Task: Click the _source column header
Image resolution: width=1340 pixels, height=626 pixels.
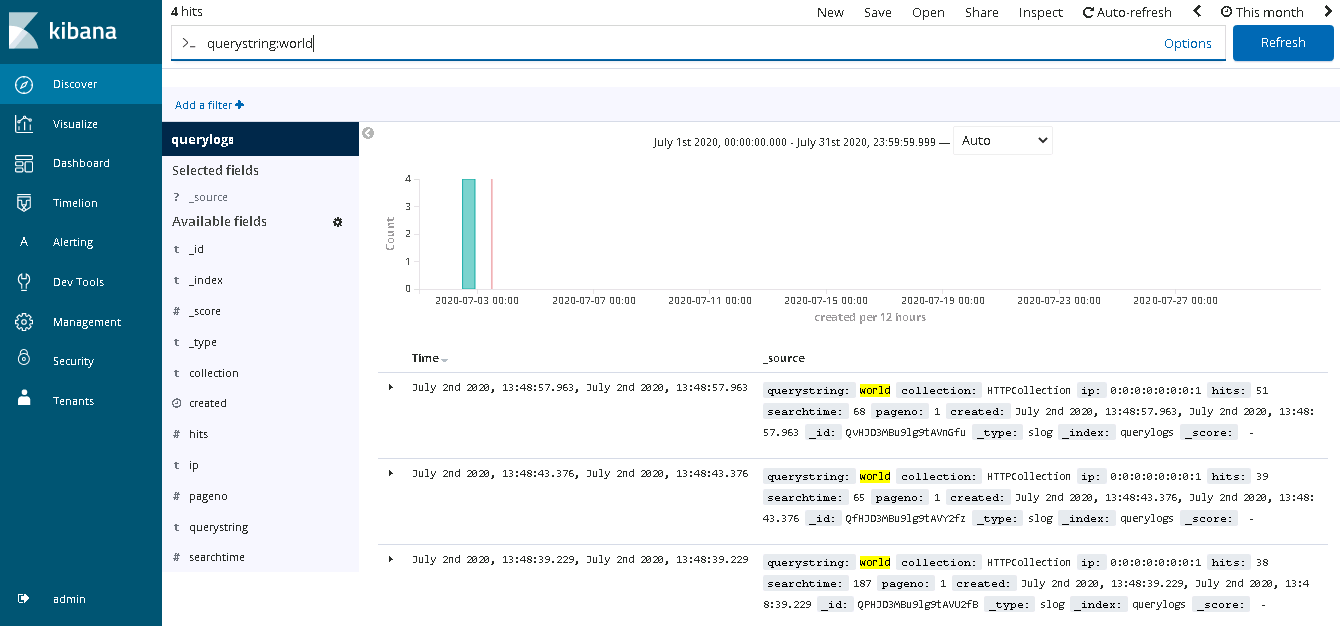Action: point(783,358)
